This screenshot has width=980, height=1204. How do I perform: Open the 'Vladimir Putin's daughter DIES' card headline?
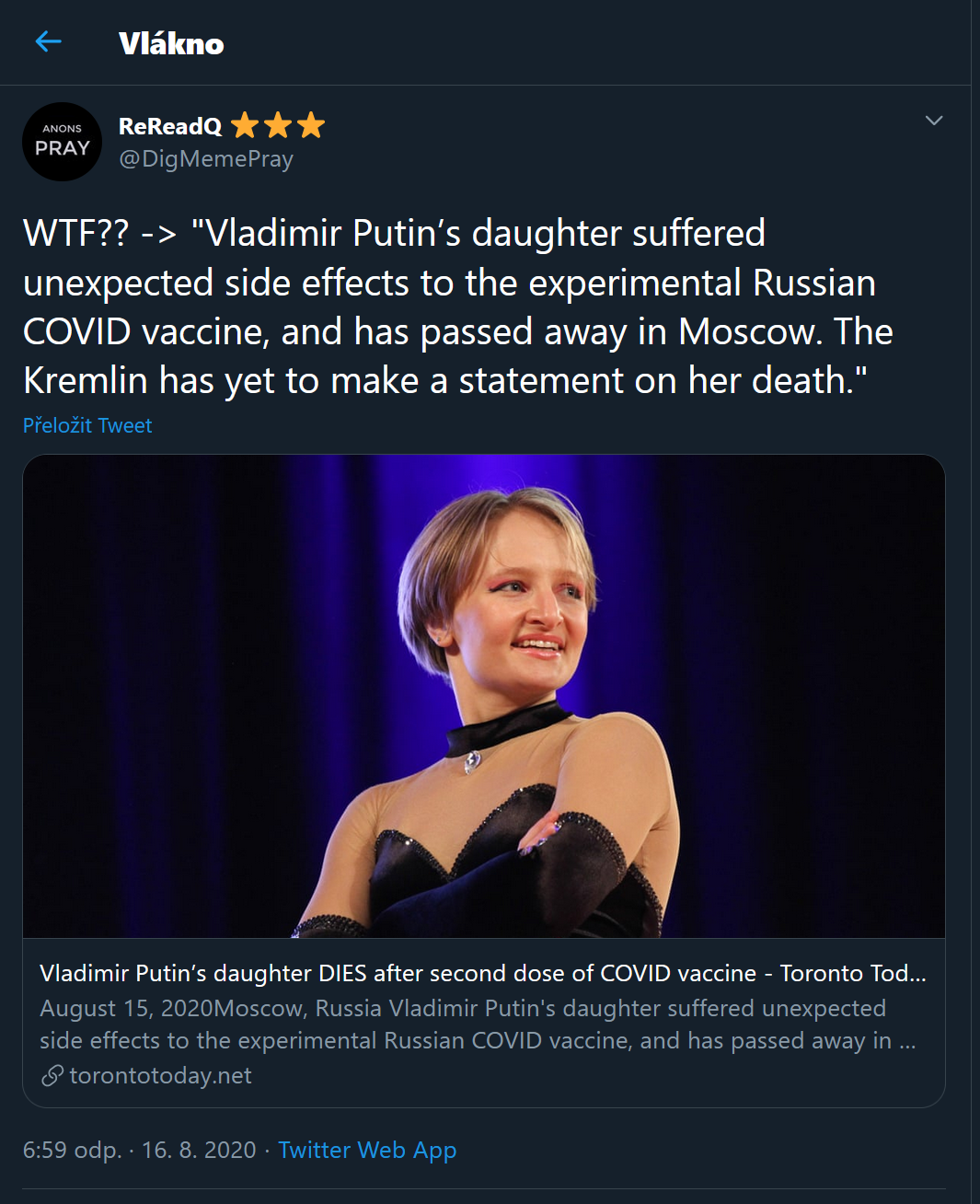tap(483, 973)
